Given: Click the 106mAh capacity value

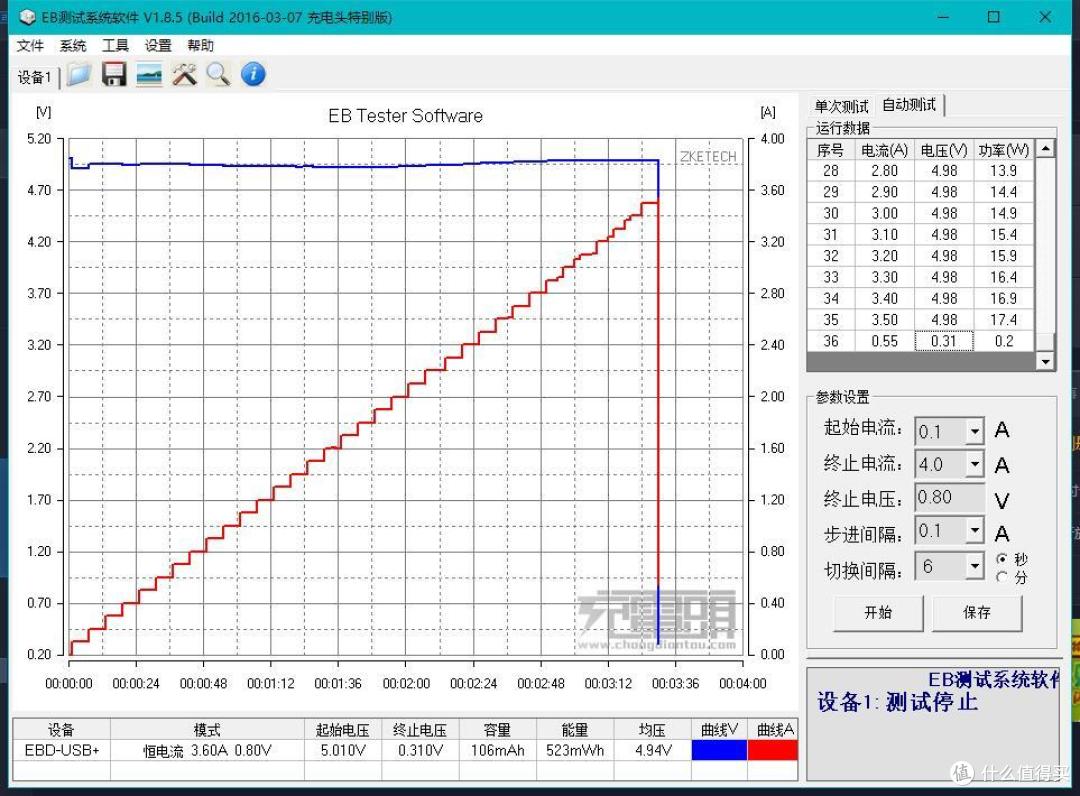Looking at the screenshot, I should pyautogui.click(x=497, y=750).
